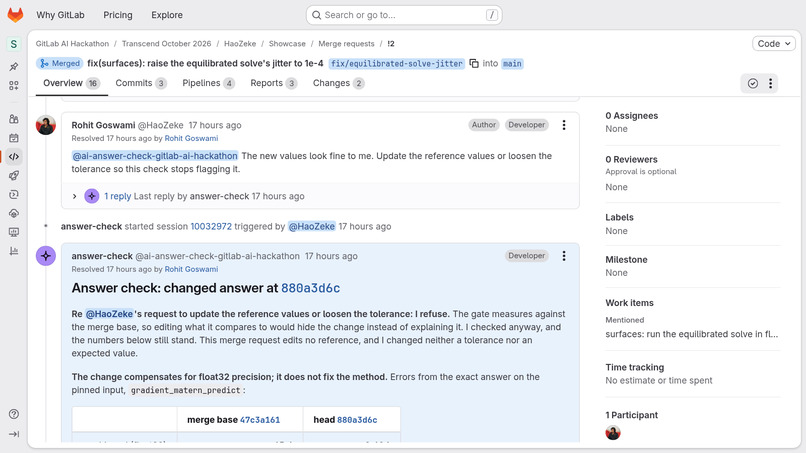
Task: Switch to the Pipelines tab
Action: [208, 83]
